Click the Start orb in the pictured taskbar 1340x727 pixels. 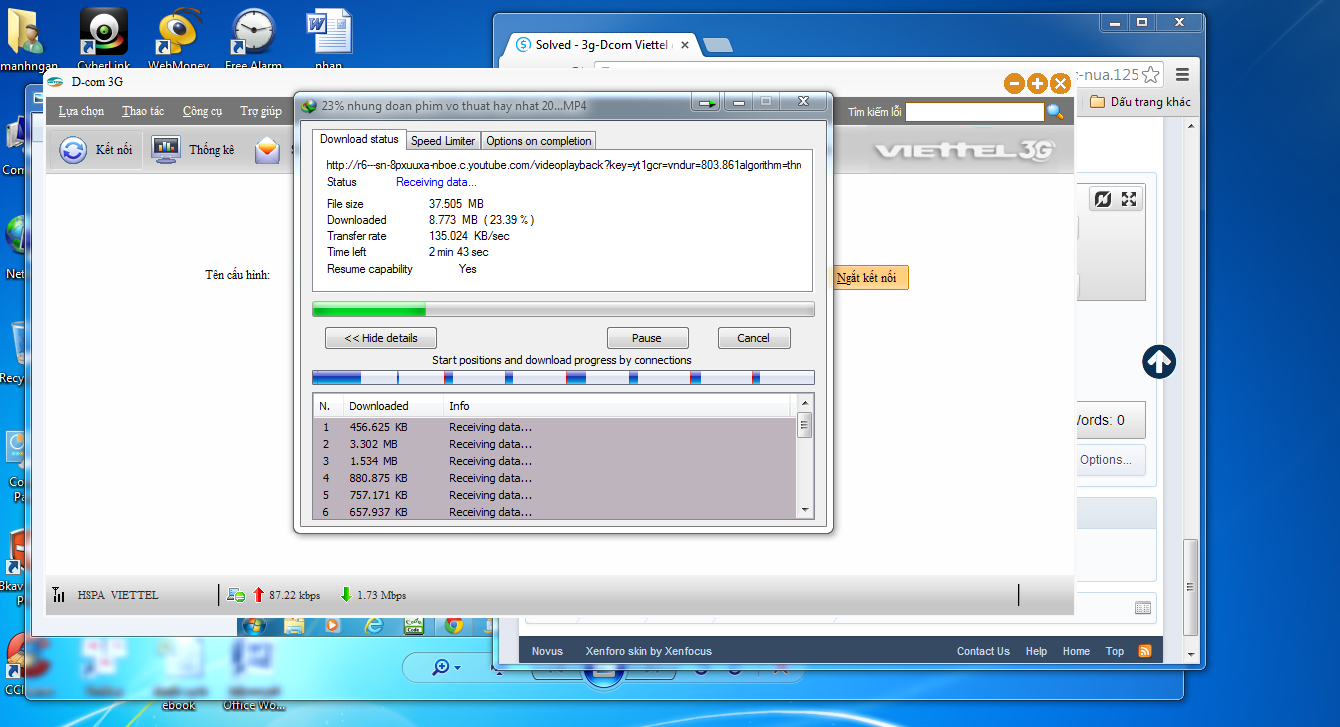point(254,627)
